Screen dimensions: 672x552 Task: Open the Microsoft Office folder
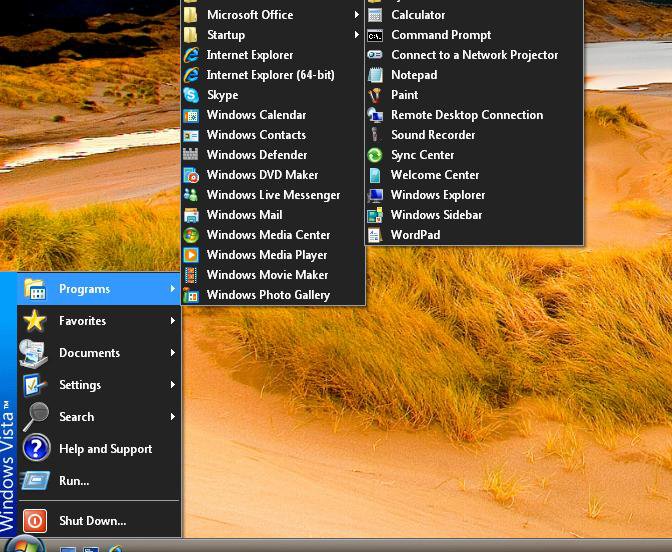pos(273,15)
